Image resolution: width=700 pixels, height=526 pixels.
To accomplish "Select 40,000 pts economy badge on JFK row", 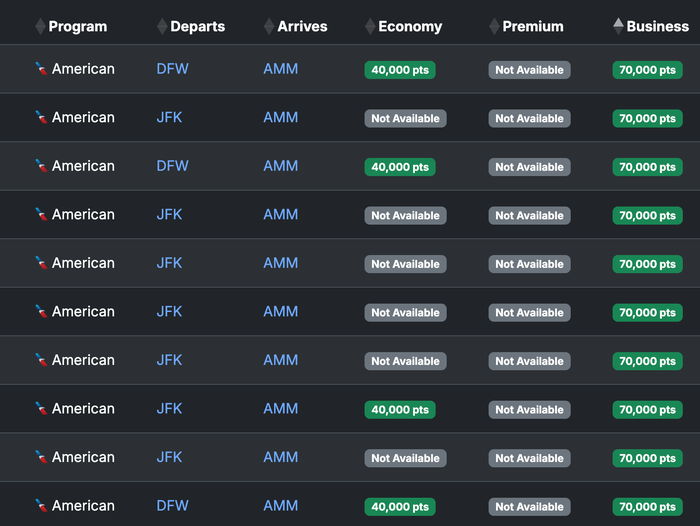I will (400, 409).
